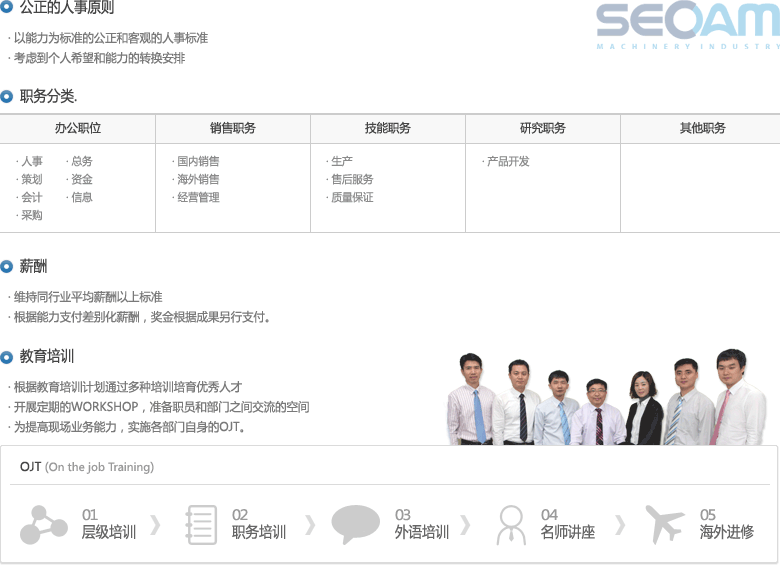The image size is (780, 567).
Task: Click the 04 名师讲座 step label
Action: coord(568,525)
